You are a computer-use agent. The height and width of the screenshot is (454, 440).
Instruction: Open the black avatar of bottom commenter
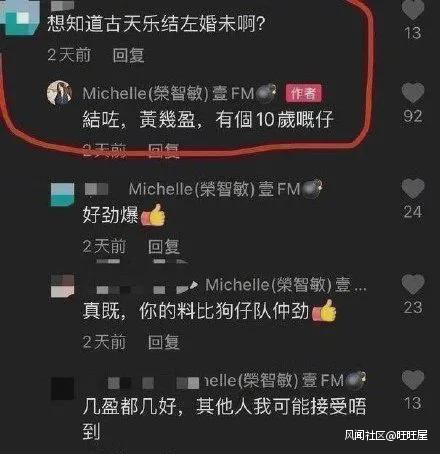pyautogui.click(x=62, y=388)
